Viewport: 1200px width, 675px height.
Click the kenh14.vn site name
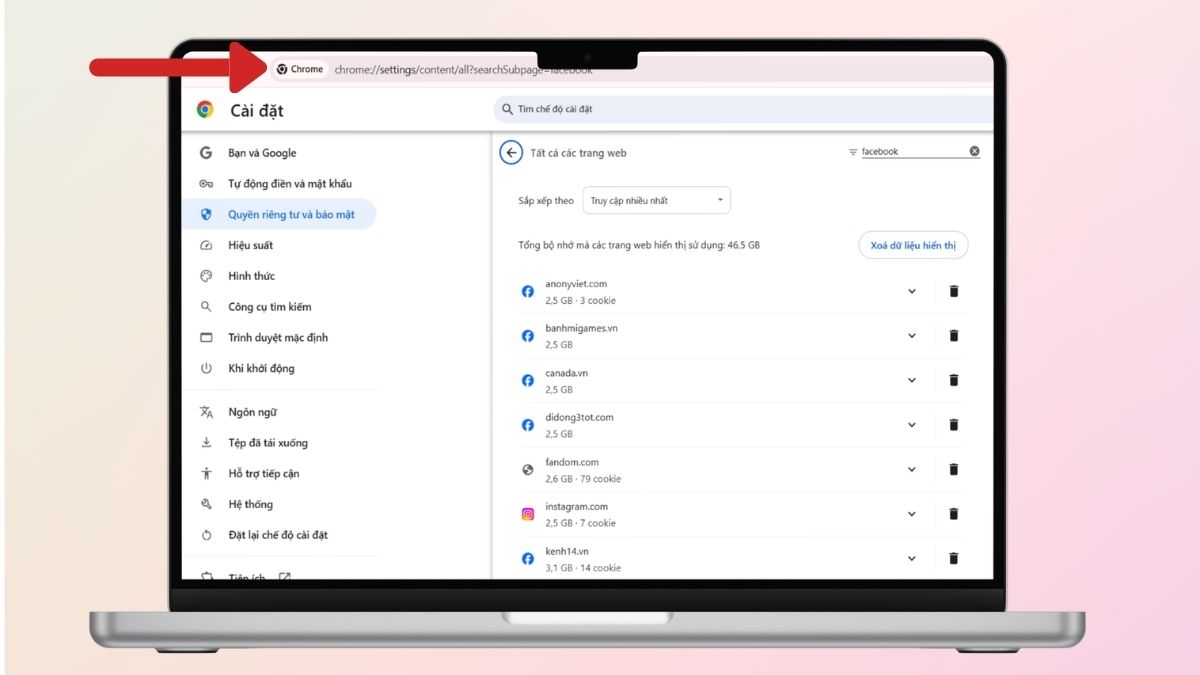pyautogui.click(x=567, y=551)
